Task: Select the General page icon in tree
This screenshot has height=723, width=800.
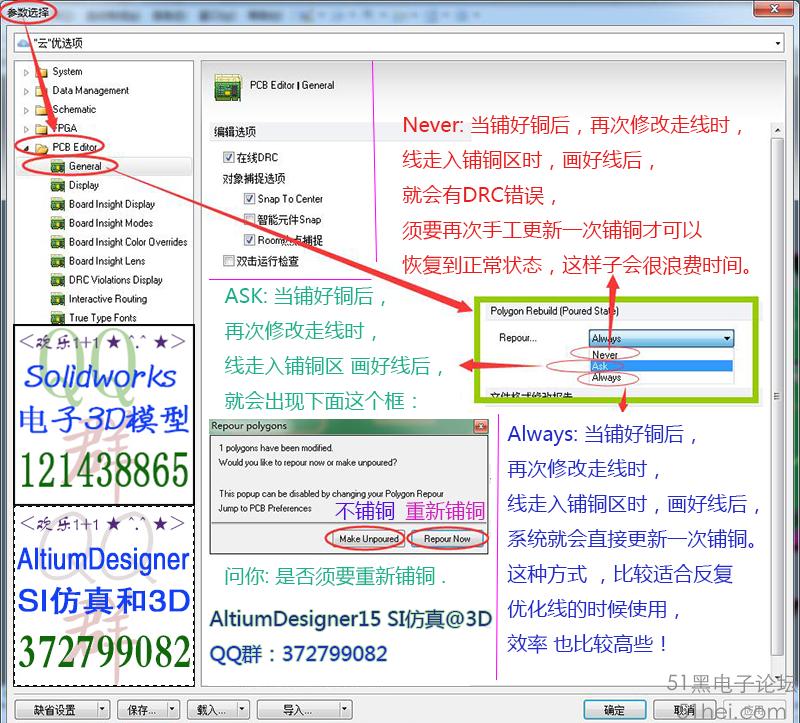Action: pyautogui.click(x=58, y=167)
